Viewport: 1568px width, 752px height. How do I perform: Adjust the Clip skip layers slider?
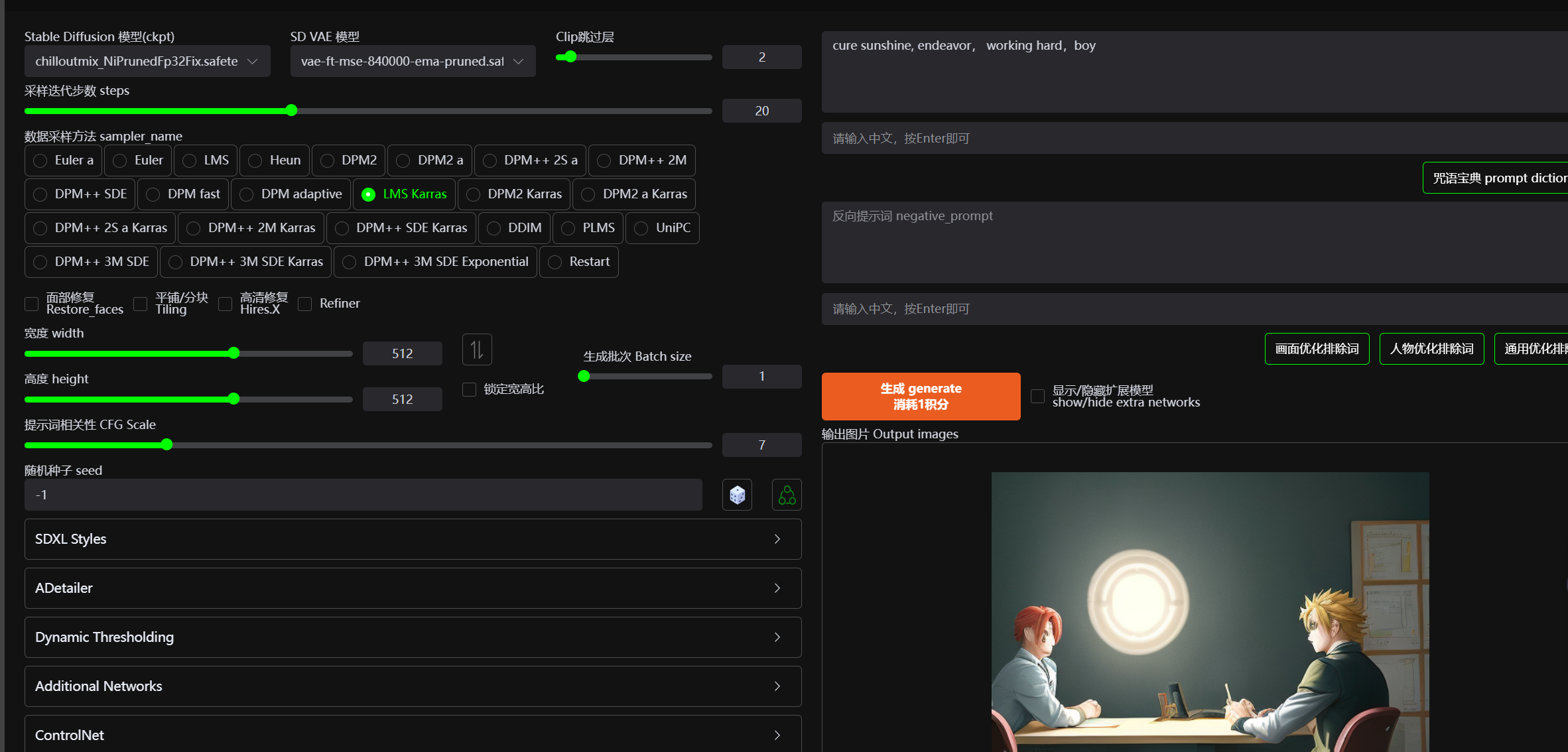(633, 57)
